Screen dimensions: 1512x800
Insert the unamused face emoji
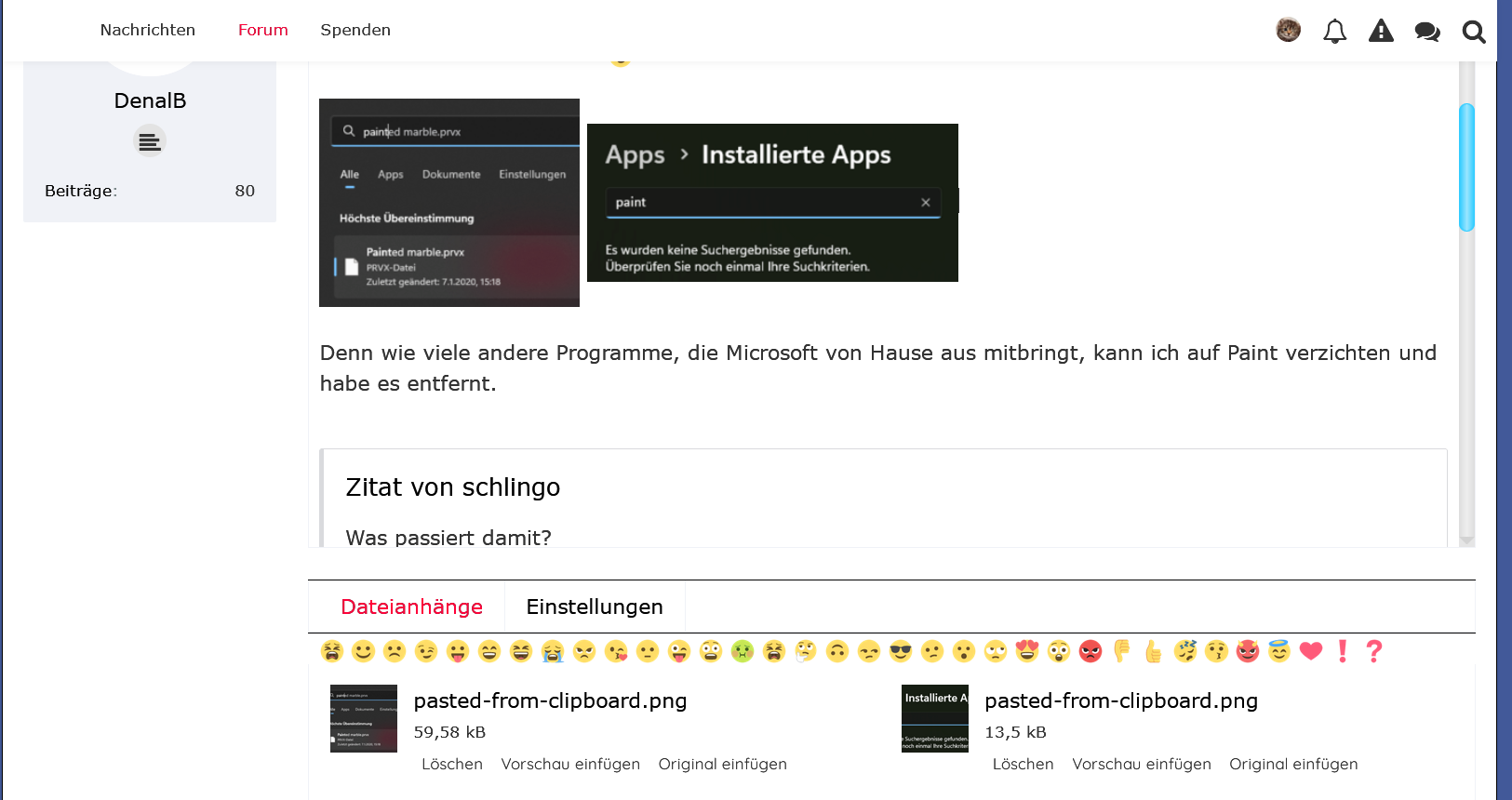(x=869, y=651)
